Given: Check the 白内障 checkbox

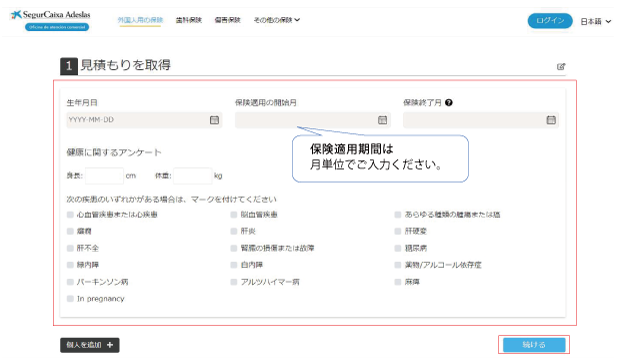Looking at the screenshot, I should (x=234, y=265).
